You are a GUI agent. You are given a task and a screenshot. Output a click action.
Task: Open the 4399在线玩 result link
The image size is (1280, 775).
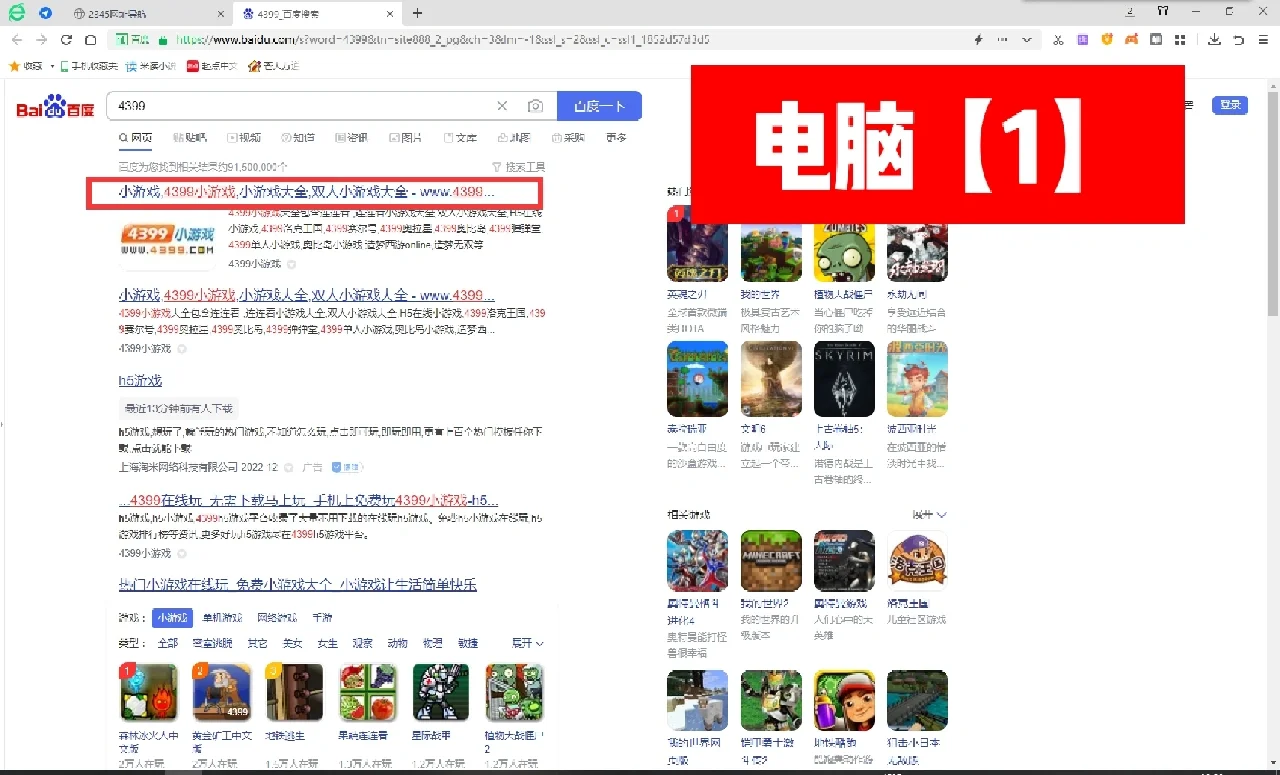(x=308, y=500)
